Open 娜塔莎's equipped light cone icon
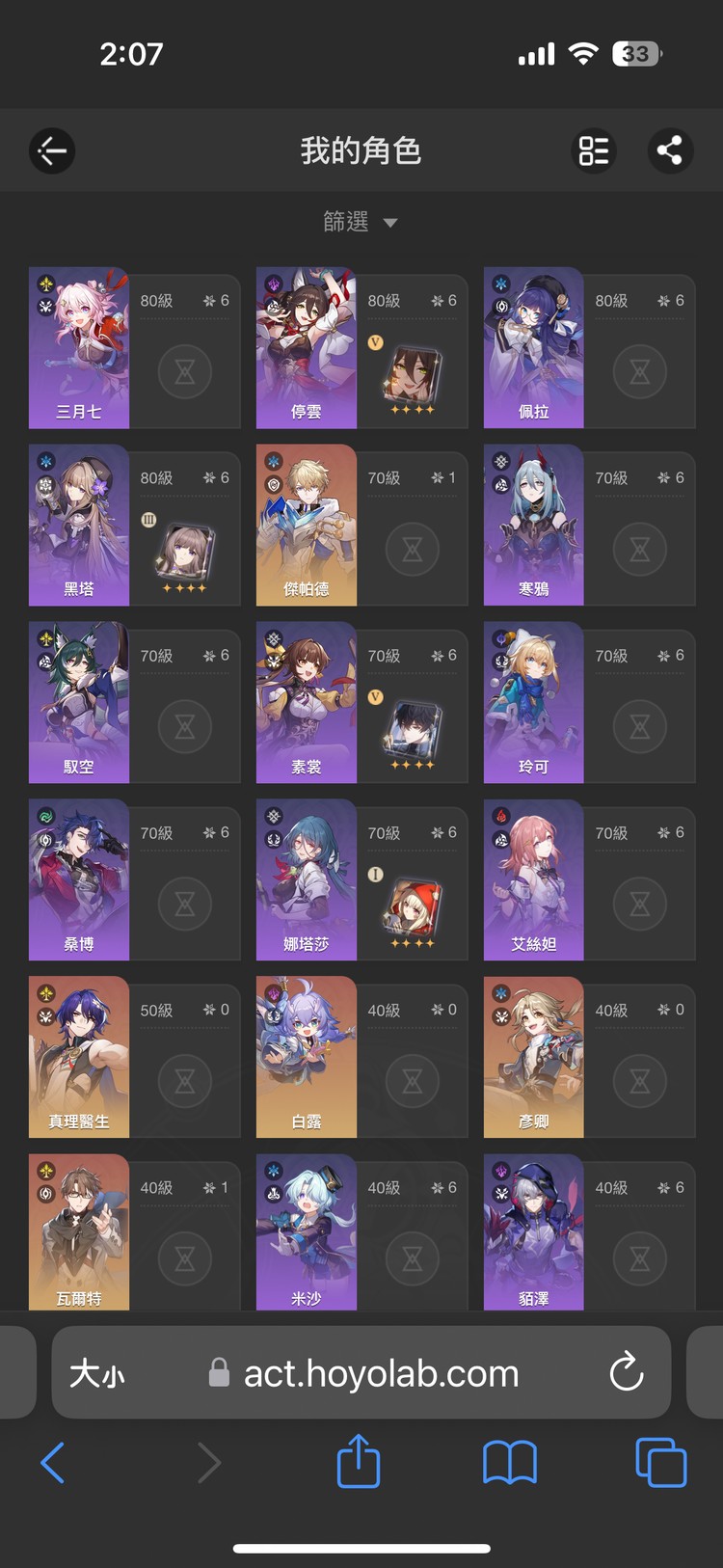This screenshot has height=1568, width=723. 413,911
